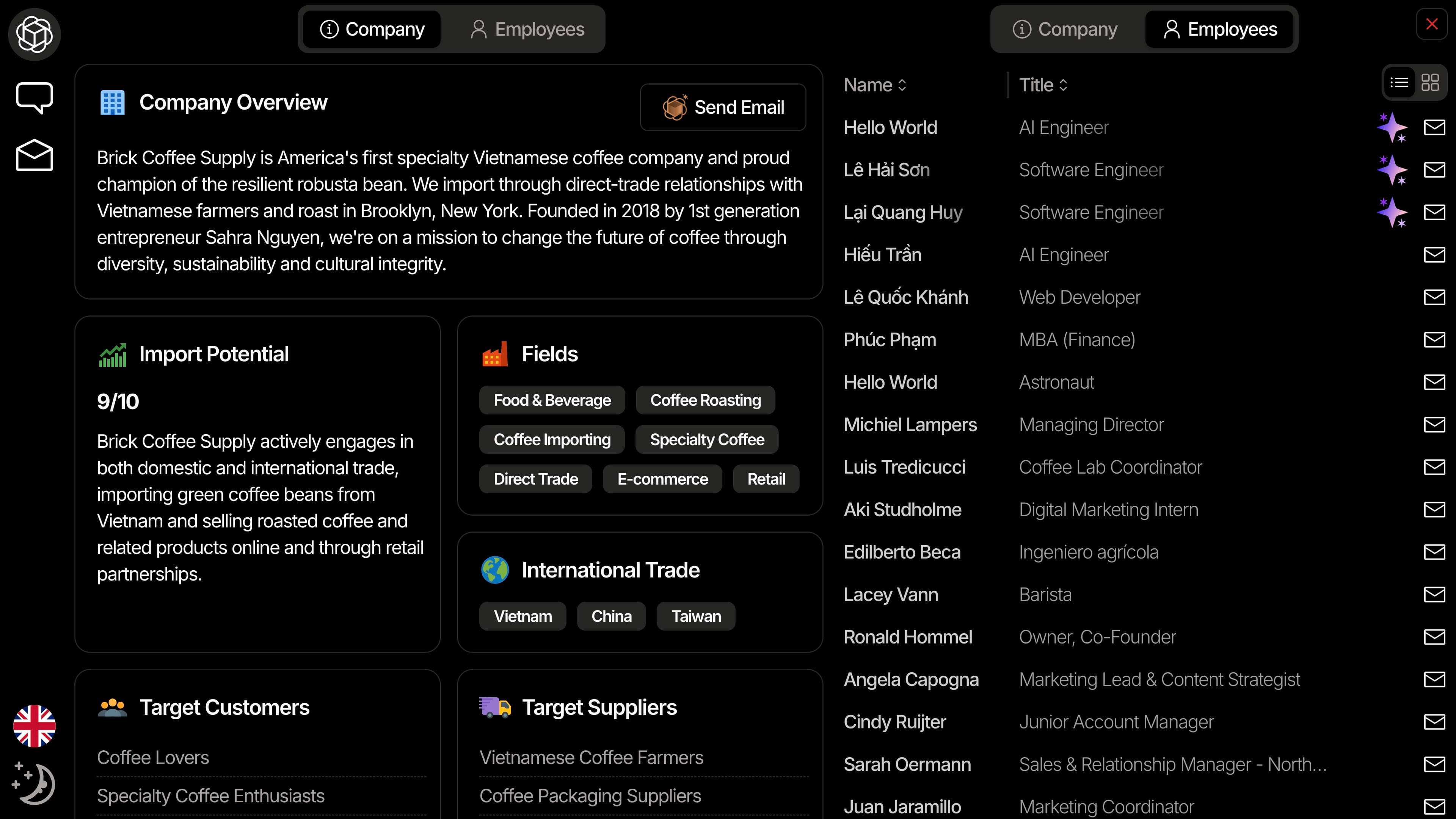Open the mail inbox icon in sidebar
Screen dimensions: 1456x819
point(35,155)
